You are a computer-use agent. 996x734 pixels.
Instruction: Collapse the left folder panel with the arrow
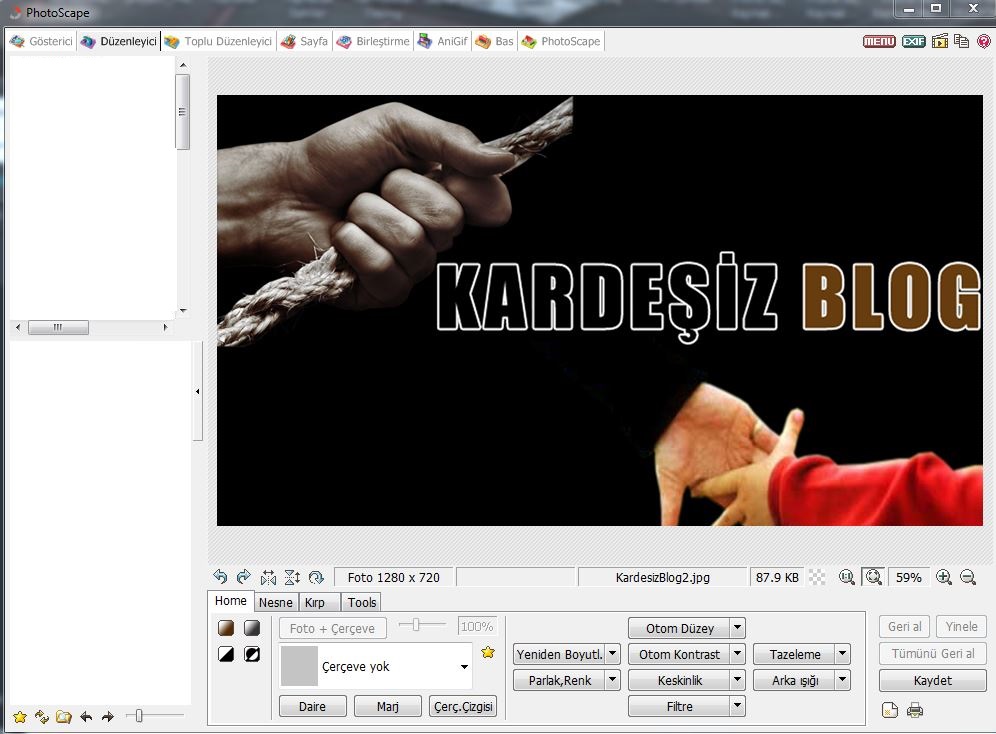197,391
